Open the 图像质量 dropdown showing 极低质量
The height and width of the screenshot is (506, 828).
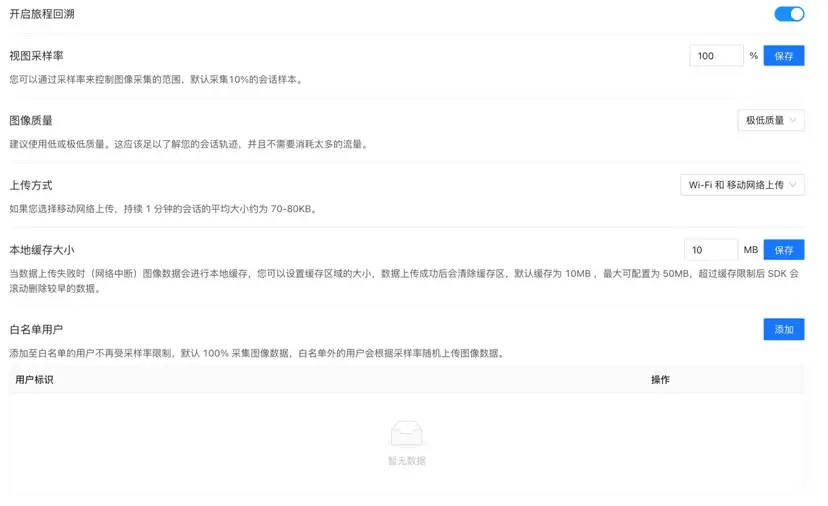(770, 120)
